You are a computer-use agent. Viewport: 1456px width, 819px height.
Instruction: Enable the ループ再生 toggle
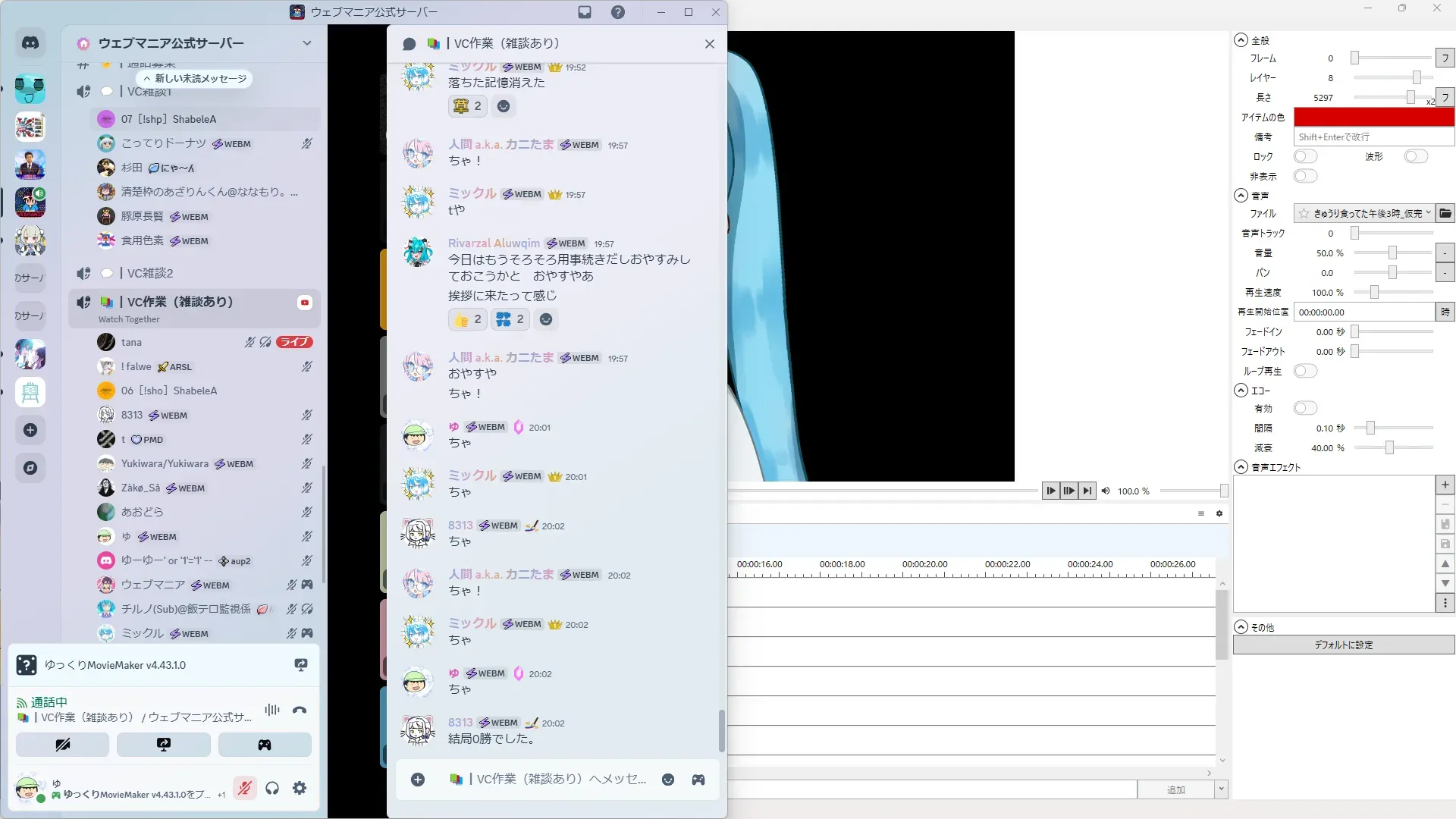1305,371
